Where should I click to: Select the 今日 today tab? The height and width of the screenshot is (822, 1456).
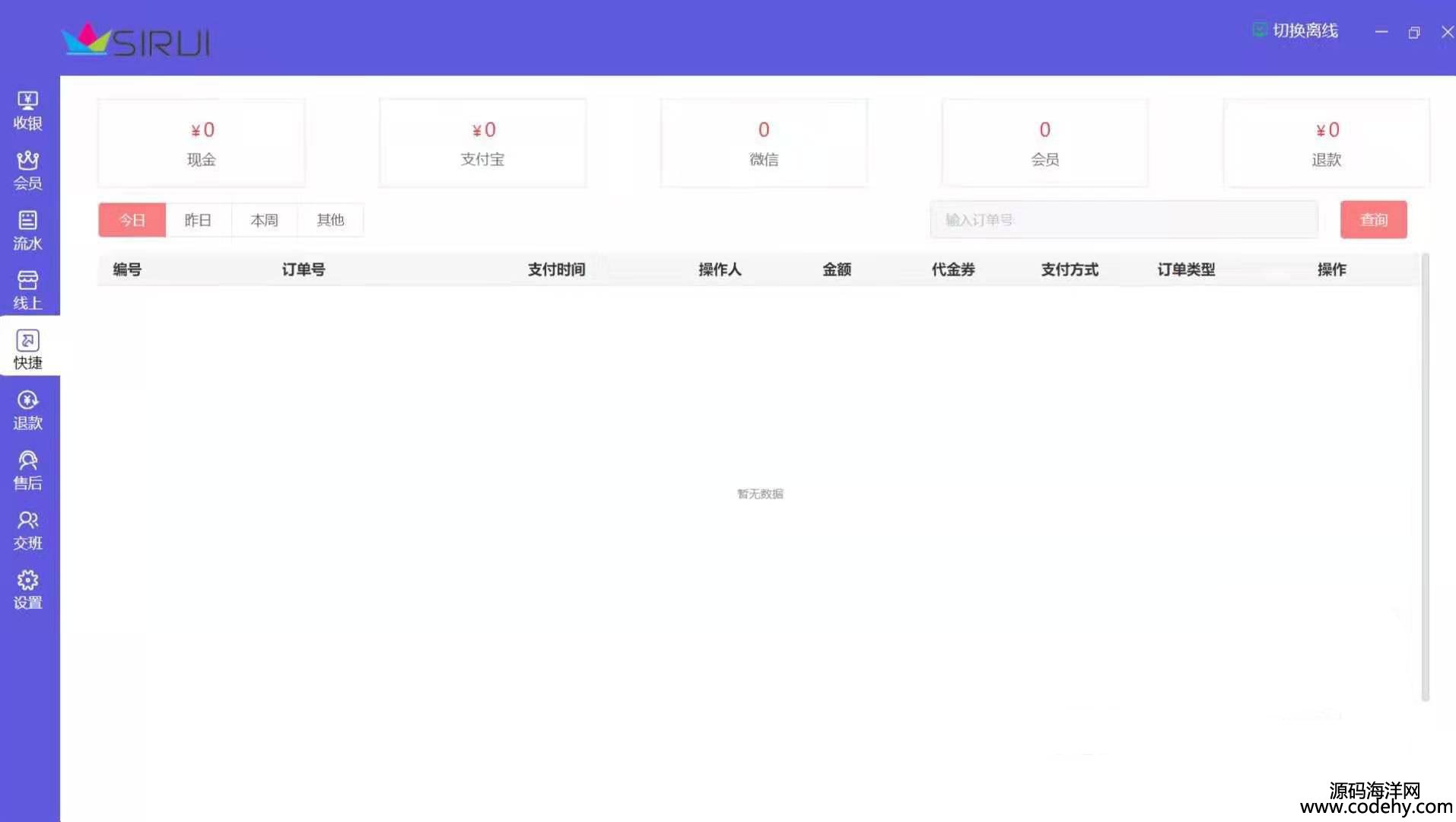[x=132, y=220]
